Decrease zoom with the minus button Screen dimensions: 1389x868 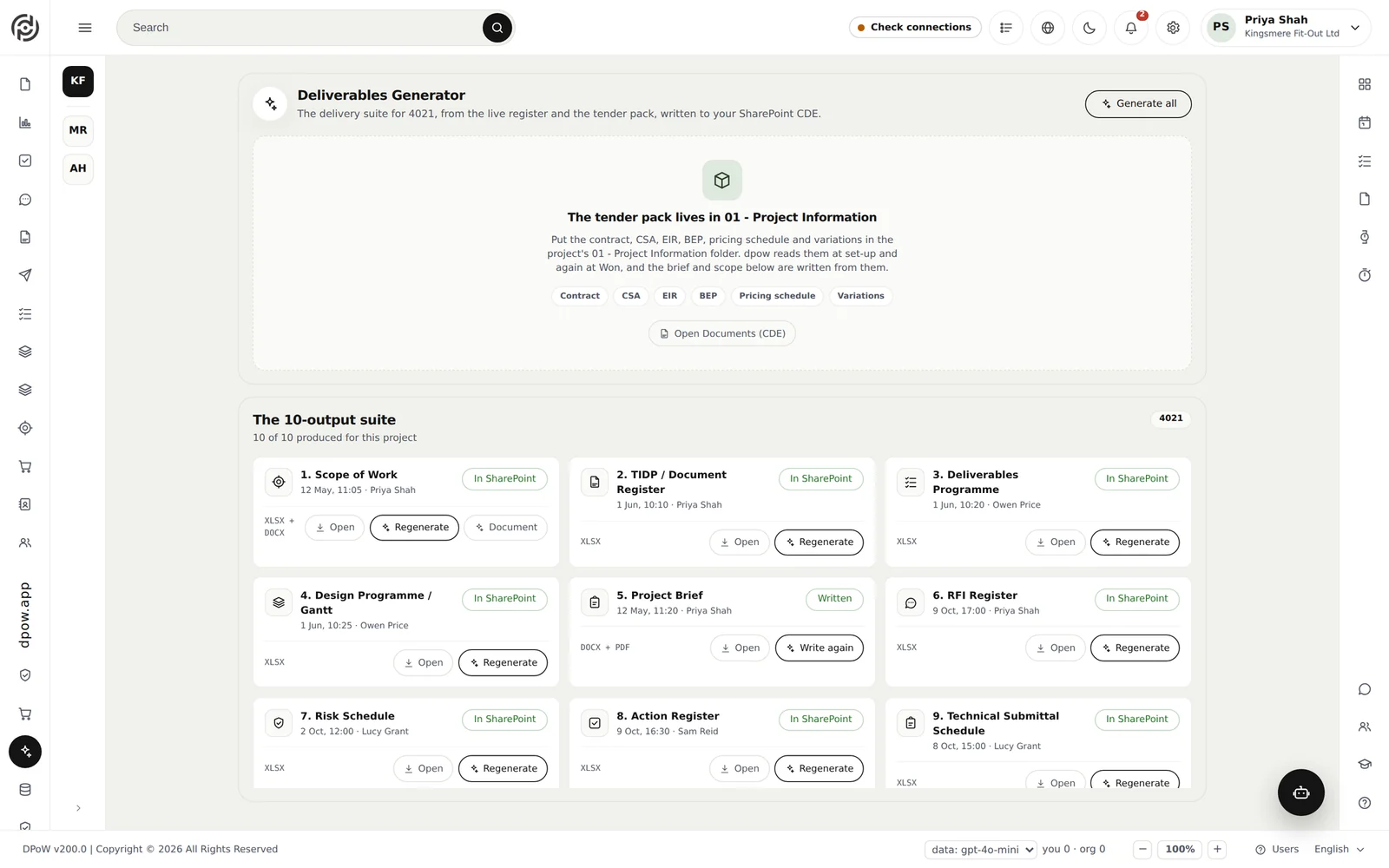point(1142,850)
